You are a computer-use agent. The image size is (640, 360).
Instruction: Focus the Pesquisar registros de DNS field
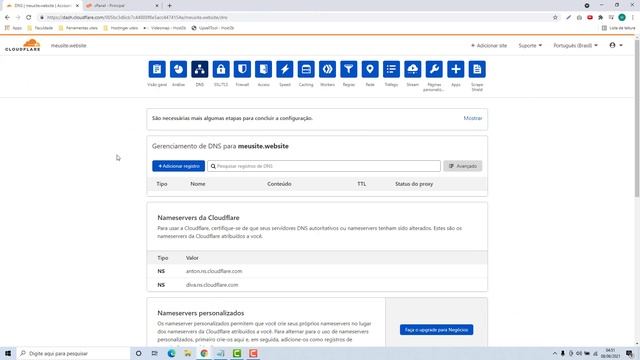(x=324, y=166)
